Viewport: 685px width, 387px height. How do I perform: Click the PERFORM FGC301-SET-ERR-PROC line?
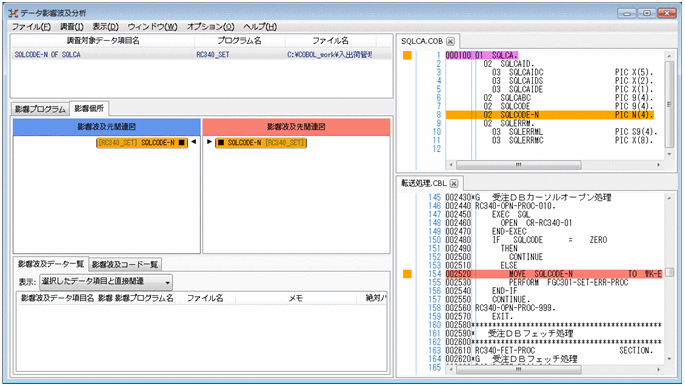tap(568, 283)
